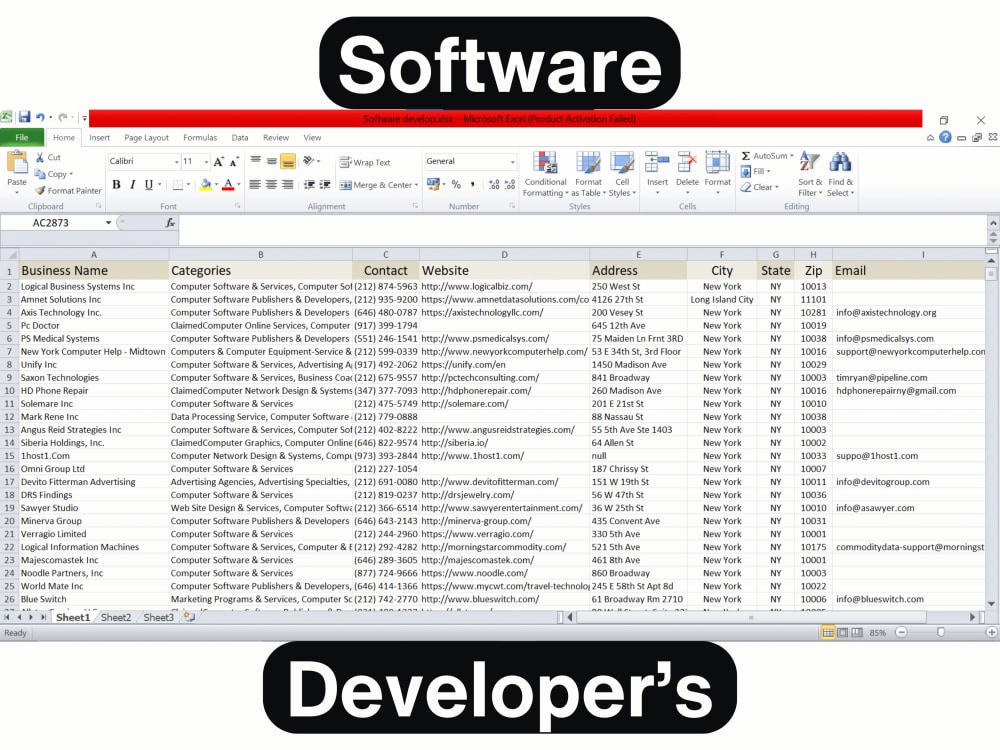Viewport: 1000px width, 750px height.
Task: Toggle Center text alignment
Action: 272,185
